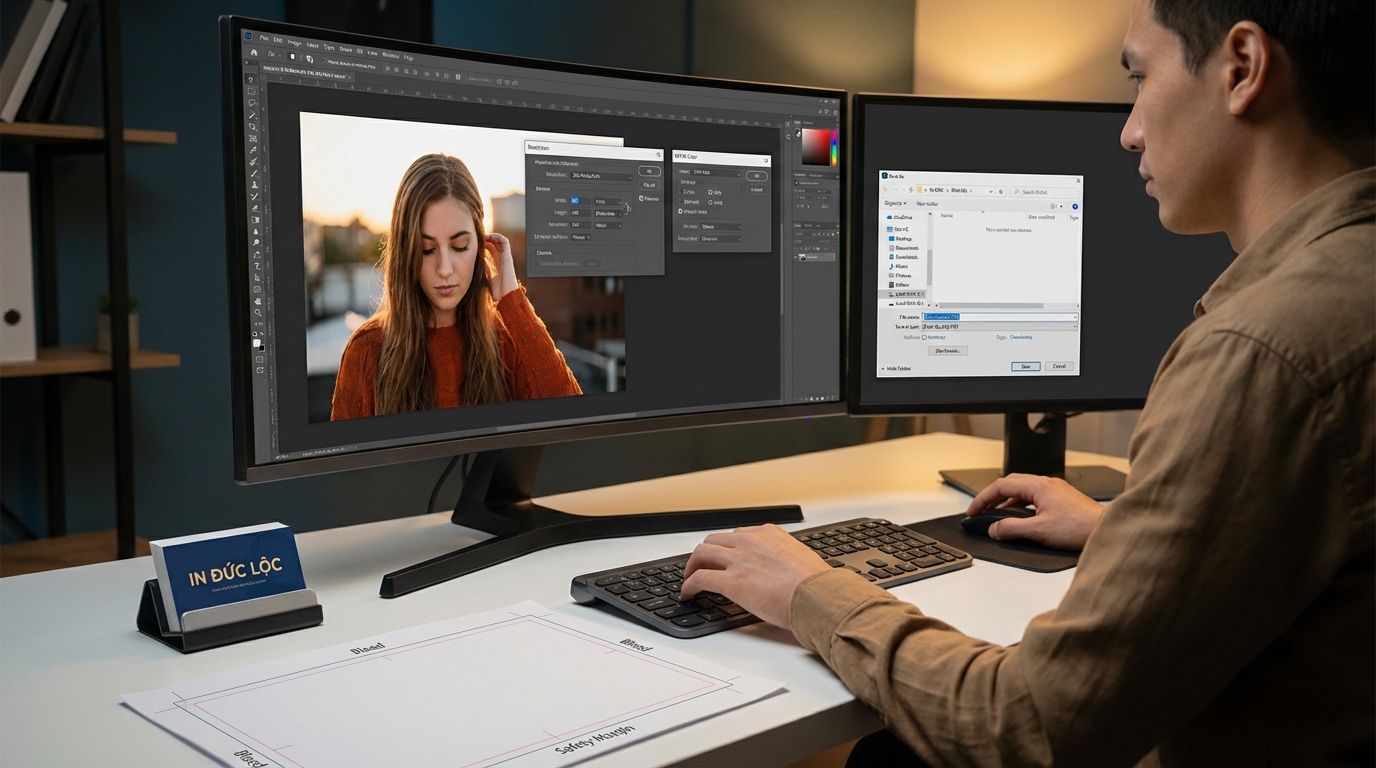Image resolution: width=1376 pixels, height=768 pixels.
Task: Select the bottom radio button in the right Photoshop dialog
Action: (x=681, y=212)
